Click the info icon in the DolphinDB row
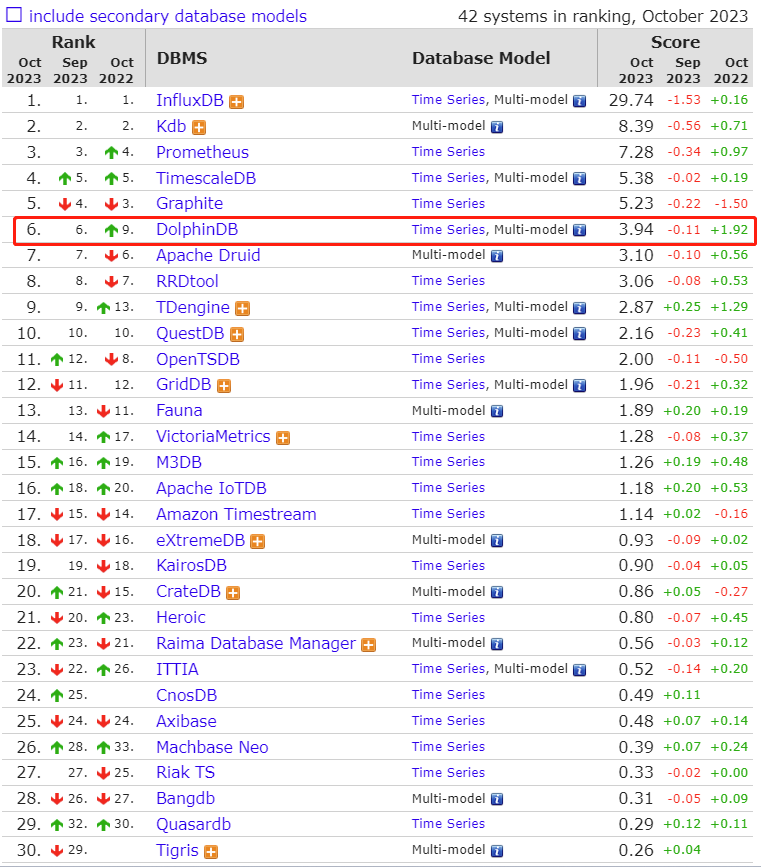This screenshot has width=761, height=867. pyautogui.click(x=580, y=230)
